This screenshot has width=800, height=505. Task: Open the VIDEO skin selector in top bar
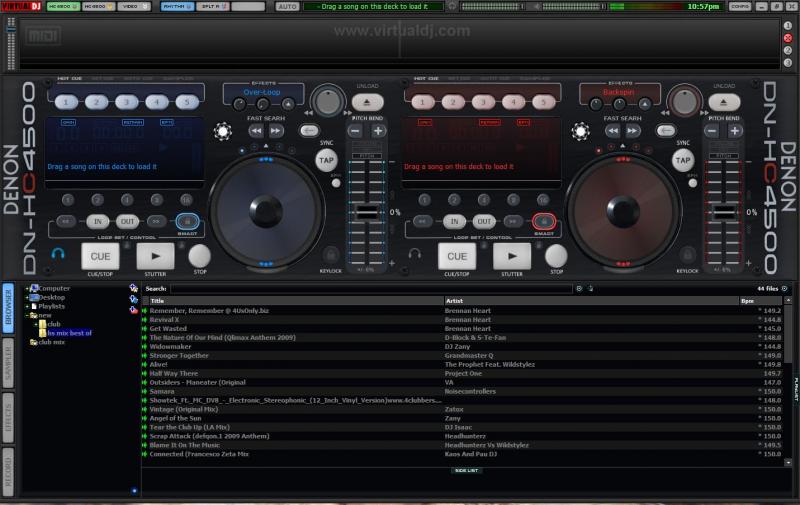(135, 7)
